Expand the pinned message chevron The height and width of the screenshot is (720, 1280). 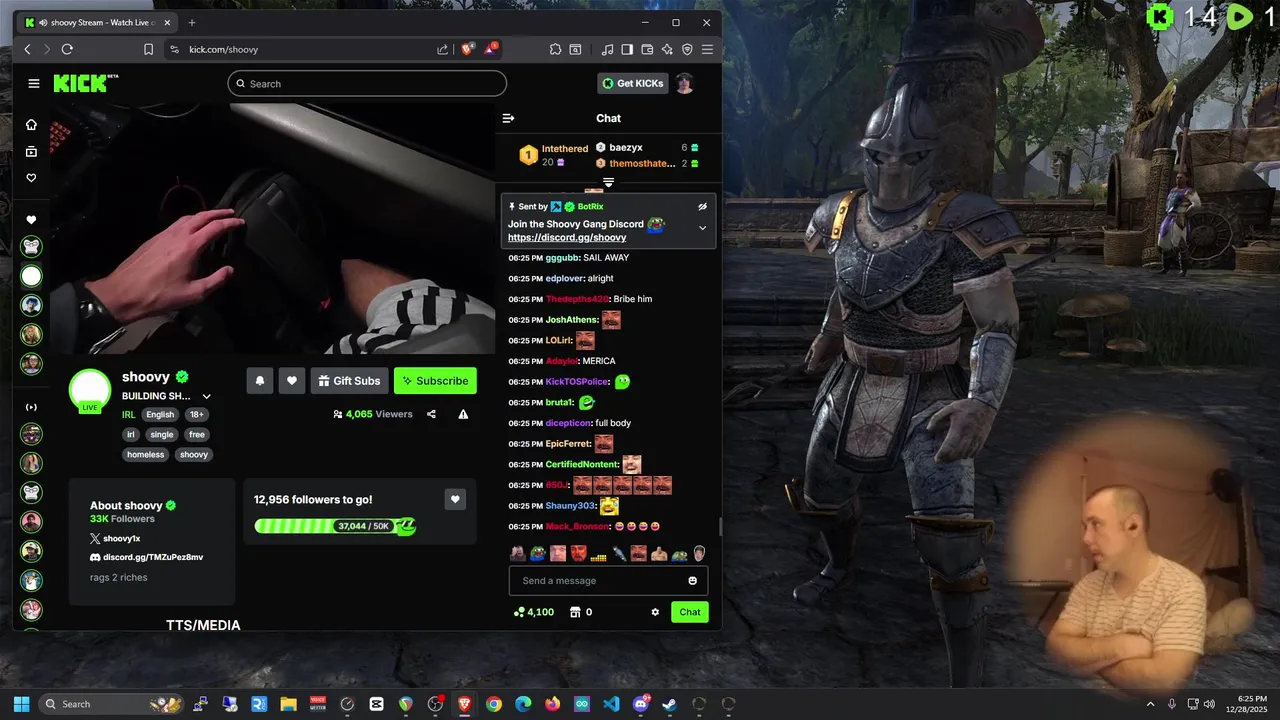(702, 228)
